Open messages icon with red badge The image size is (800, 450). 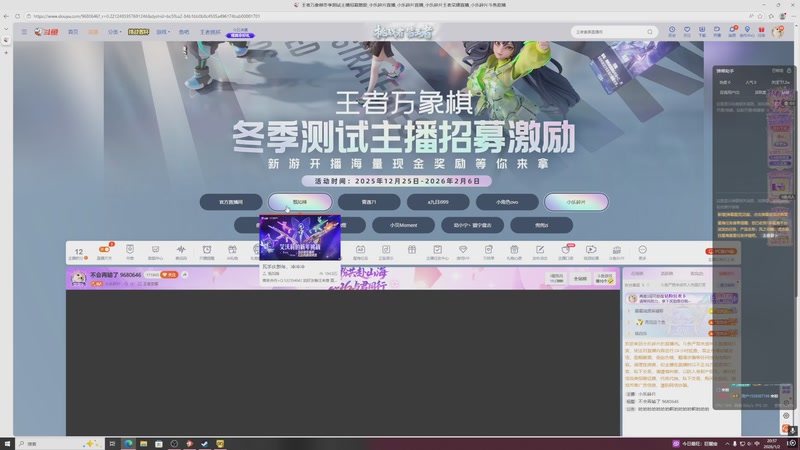732,31
